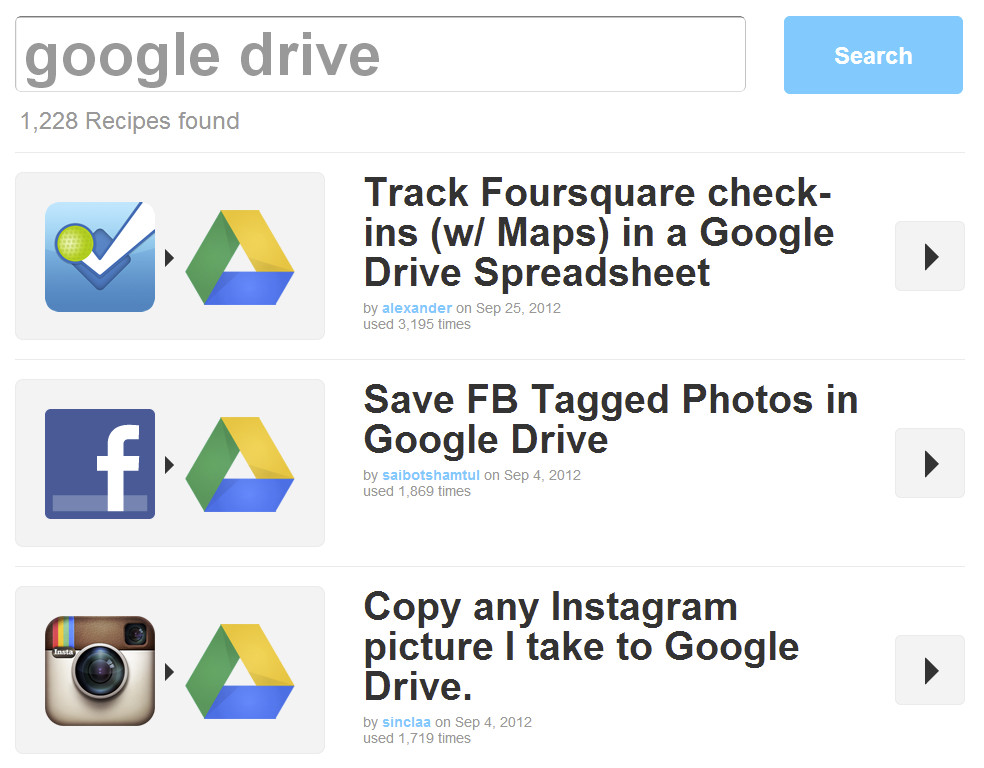Open 'Track Foursquare check-ins' recipe title

pos(598,232)
